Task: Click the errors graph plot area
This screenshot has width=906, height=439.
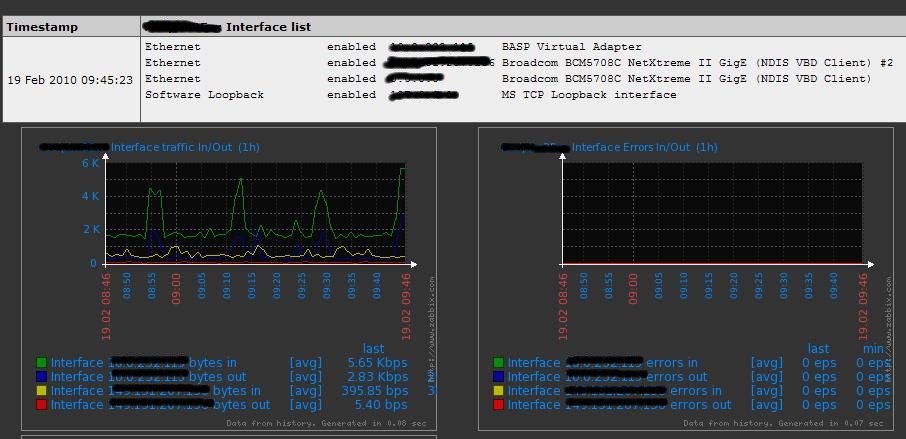Action: (712, 213)
